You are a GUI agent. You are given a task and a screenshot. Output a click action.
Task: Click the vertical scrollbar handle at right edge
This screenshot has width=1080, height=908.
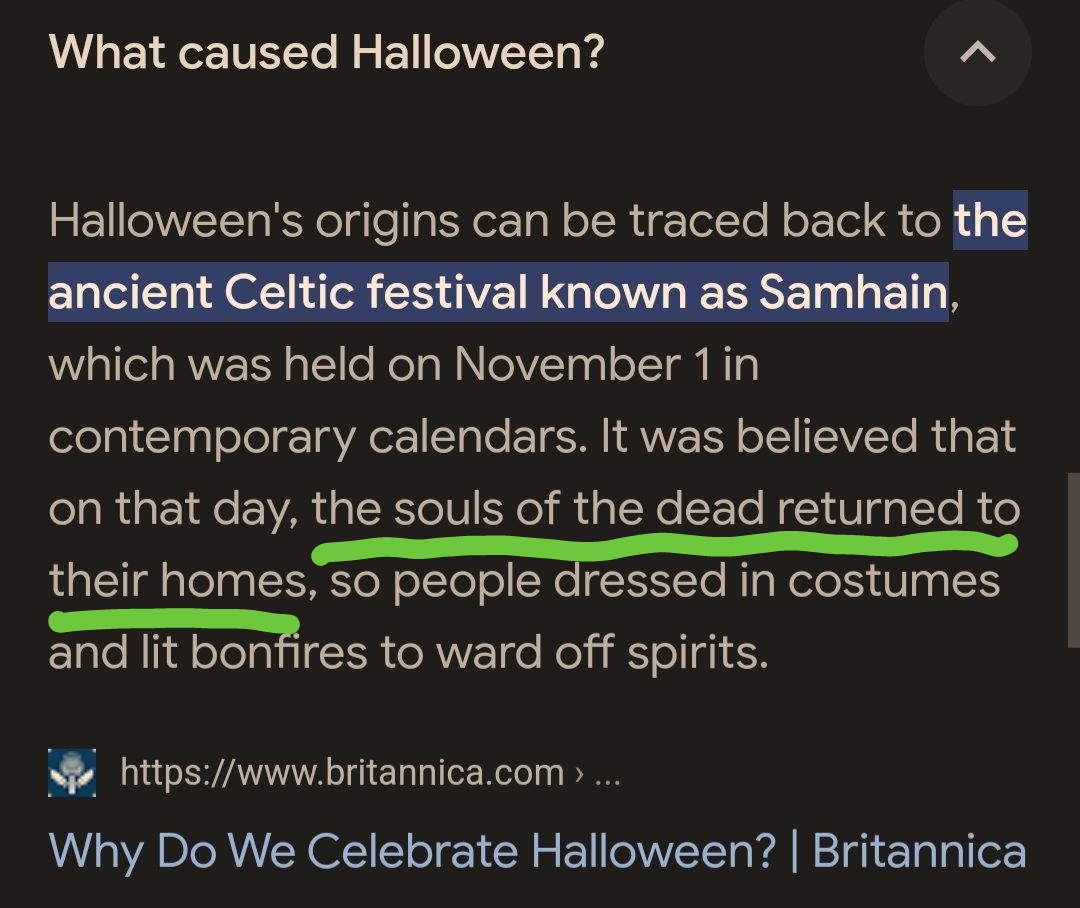1074,560
